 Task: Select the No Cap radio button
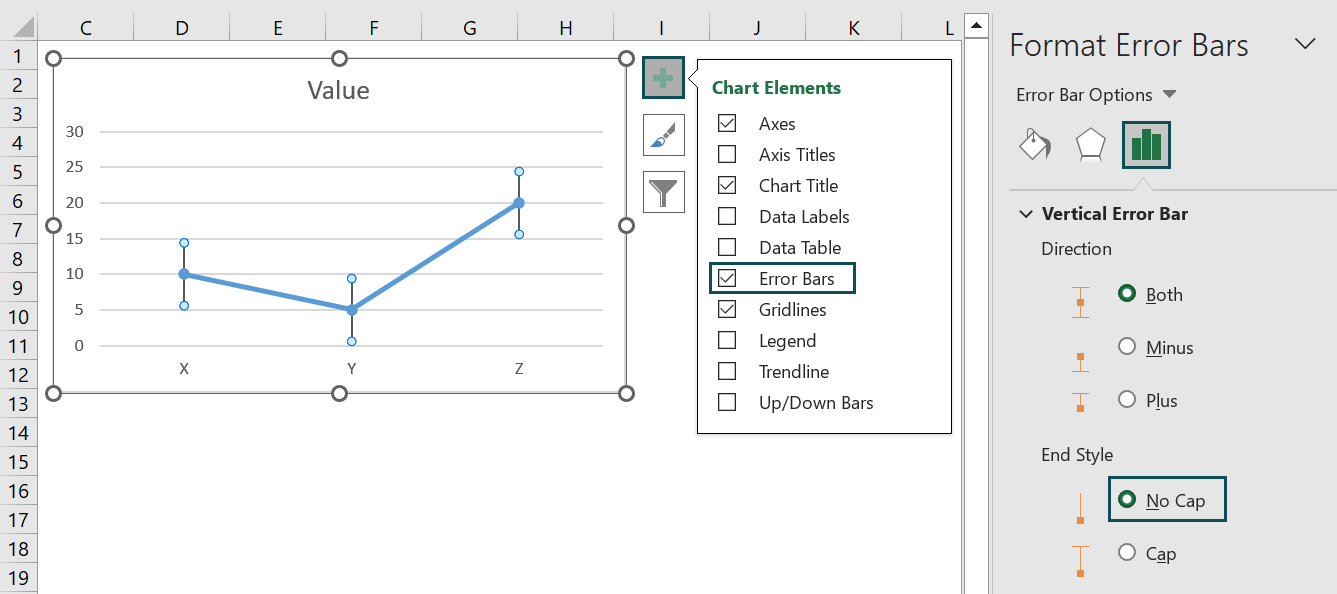click(1127, 499)
